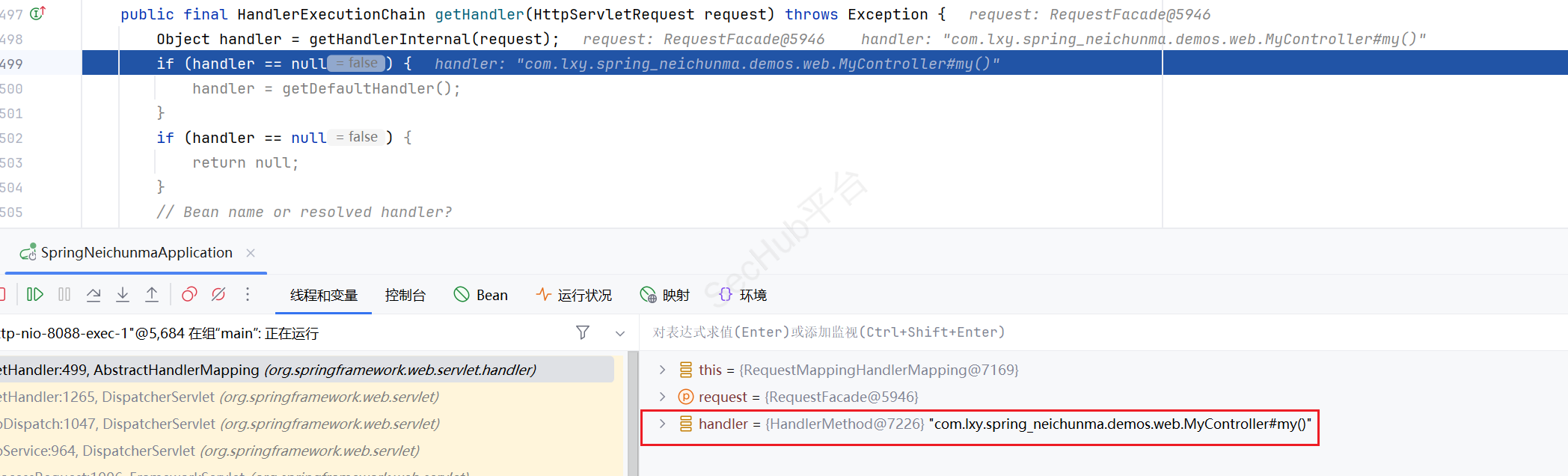Image resolution: width=1568 pixels, height=476 pixels.
Task: Close the SpringNeichunmaApplication debug tab
Action: pyautogui.click(x=251, y=253)
